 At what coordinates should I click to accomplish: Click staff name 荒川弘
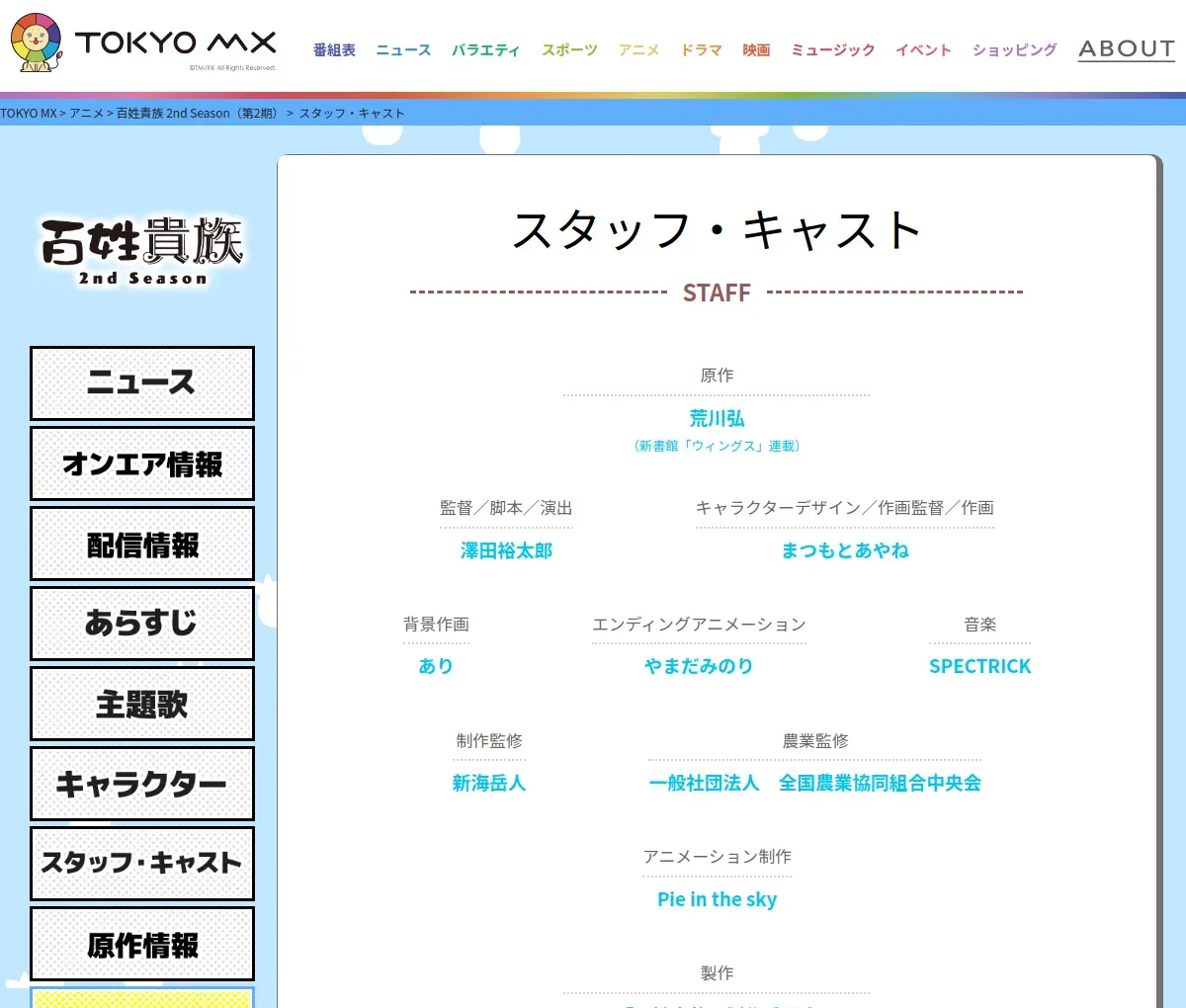[717, 419]
